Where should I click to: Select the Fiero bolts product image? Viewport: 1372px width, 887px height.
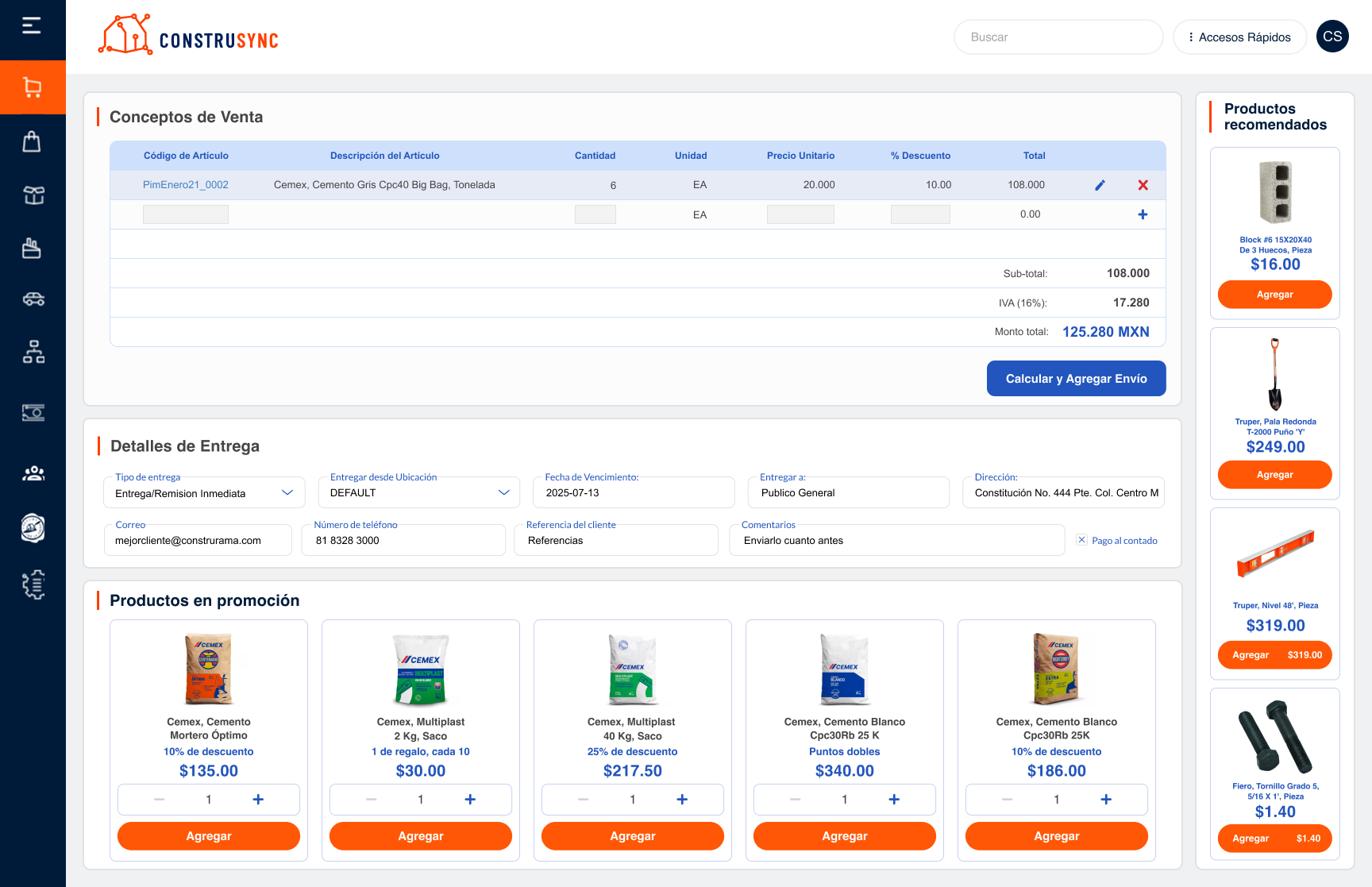1275,736
